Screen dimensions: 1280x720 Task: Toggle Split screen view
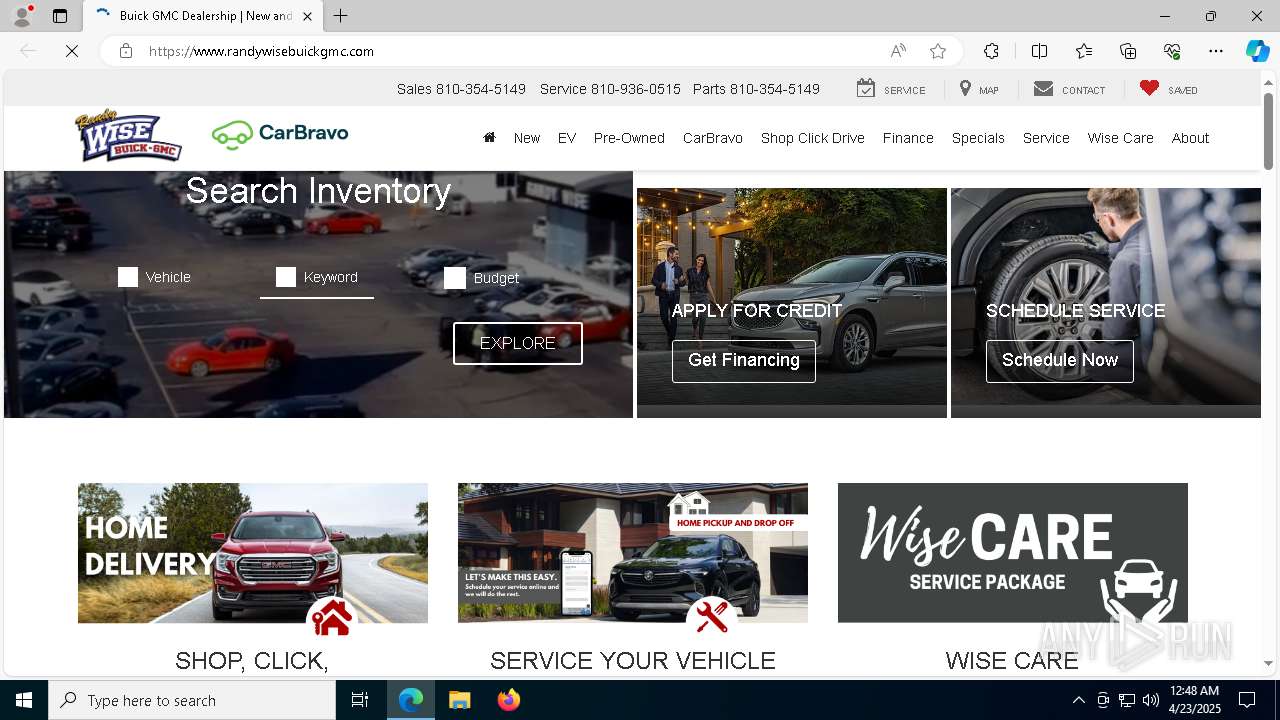[x=1039, y=51]
